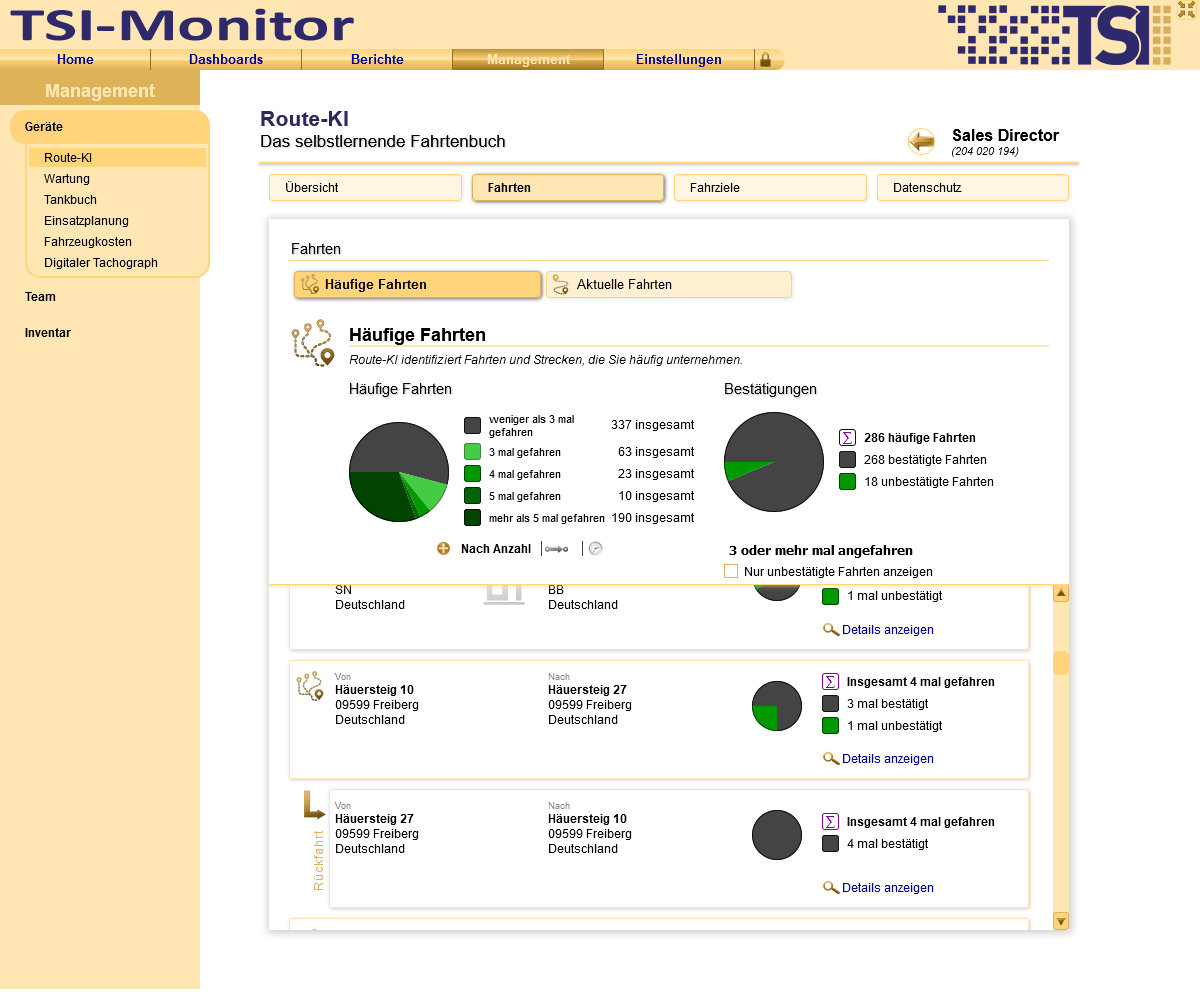Open Tankbuch in the sidebar

click(x=70, y=200)
